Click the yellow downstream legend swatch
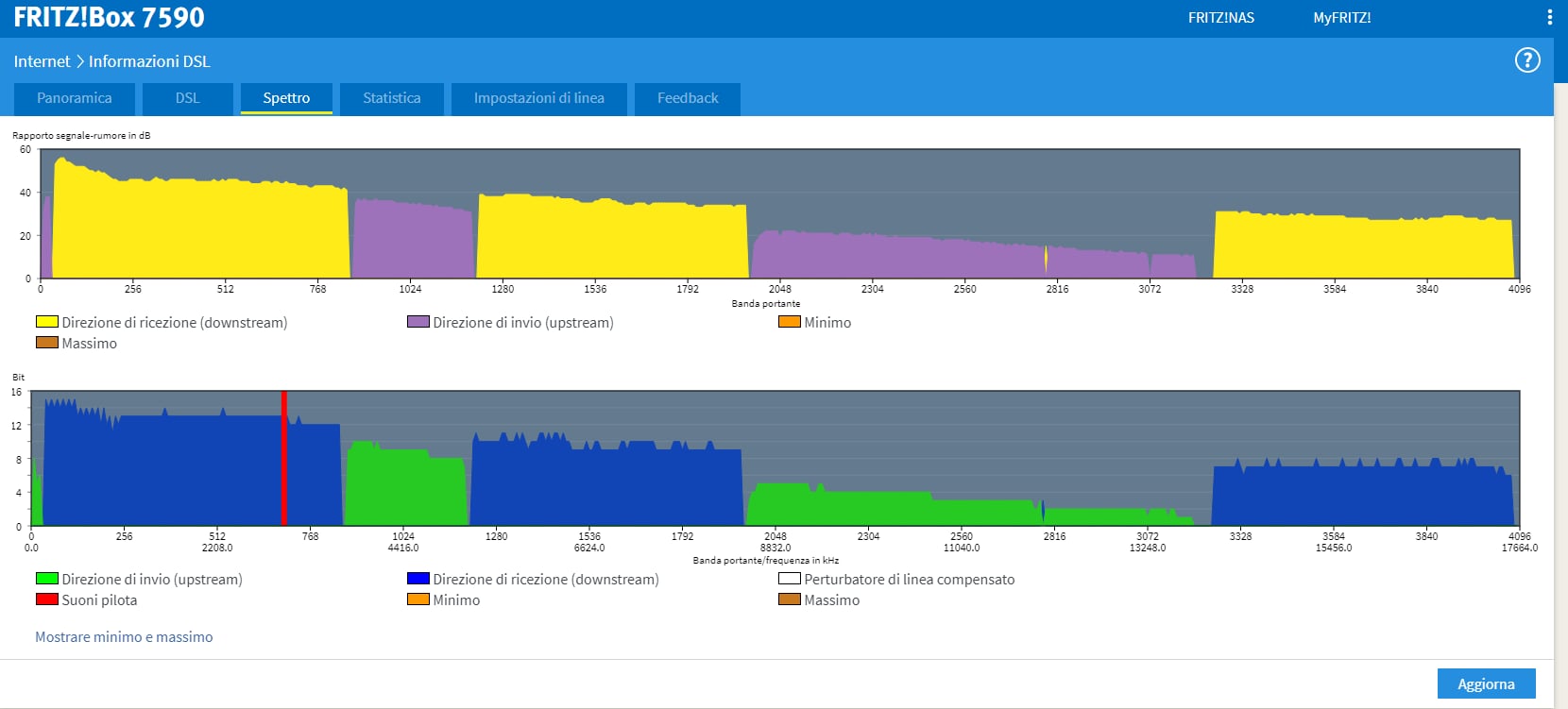This screenshot has width=1568, height=709. [47, 322]
